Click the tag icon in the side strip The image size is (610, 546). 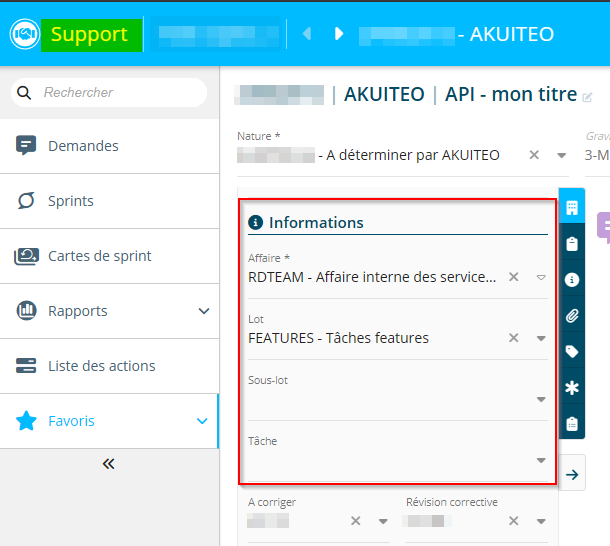point(572,352)
